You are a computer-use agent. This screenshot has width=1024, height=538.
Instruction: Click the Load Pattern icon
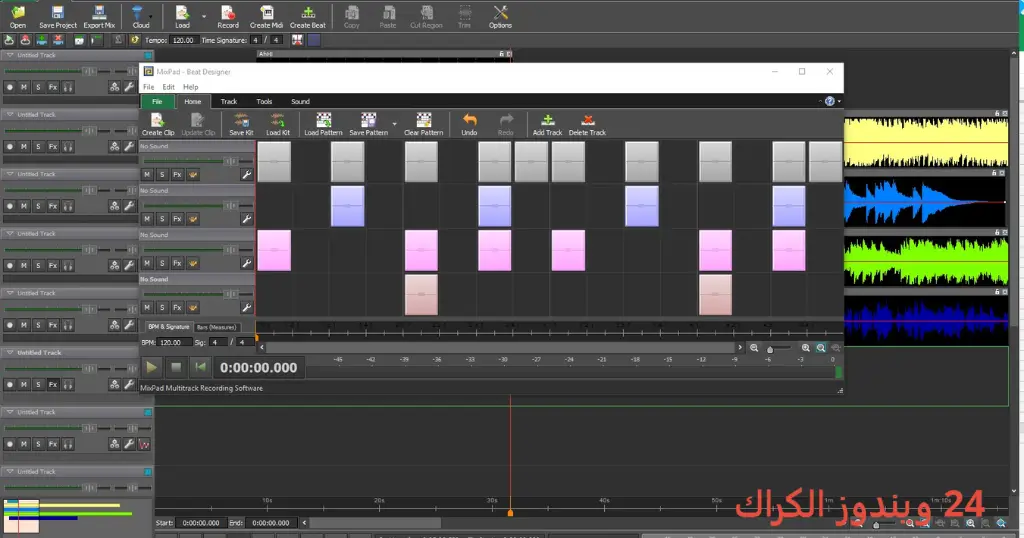tap(323, 124)
